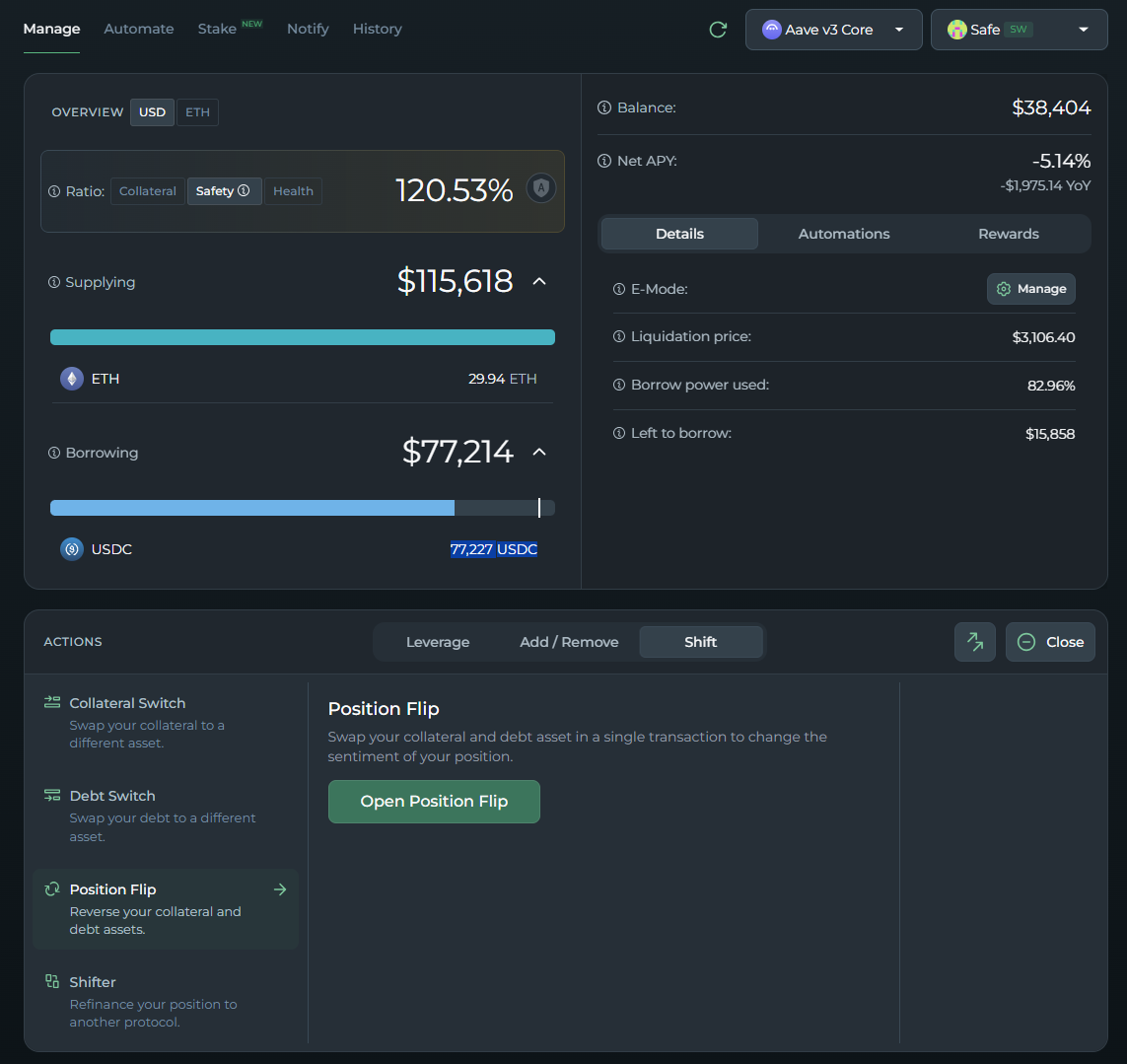The image size is (1127, 1064).
Task: Click the info icon next to Liquidation price
Action: tap(619, 337)
